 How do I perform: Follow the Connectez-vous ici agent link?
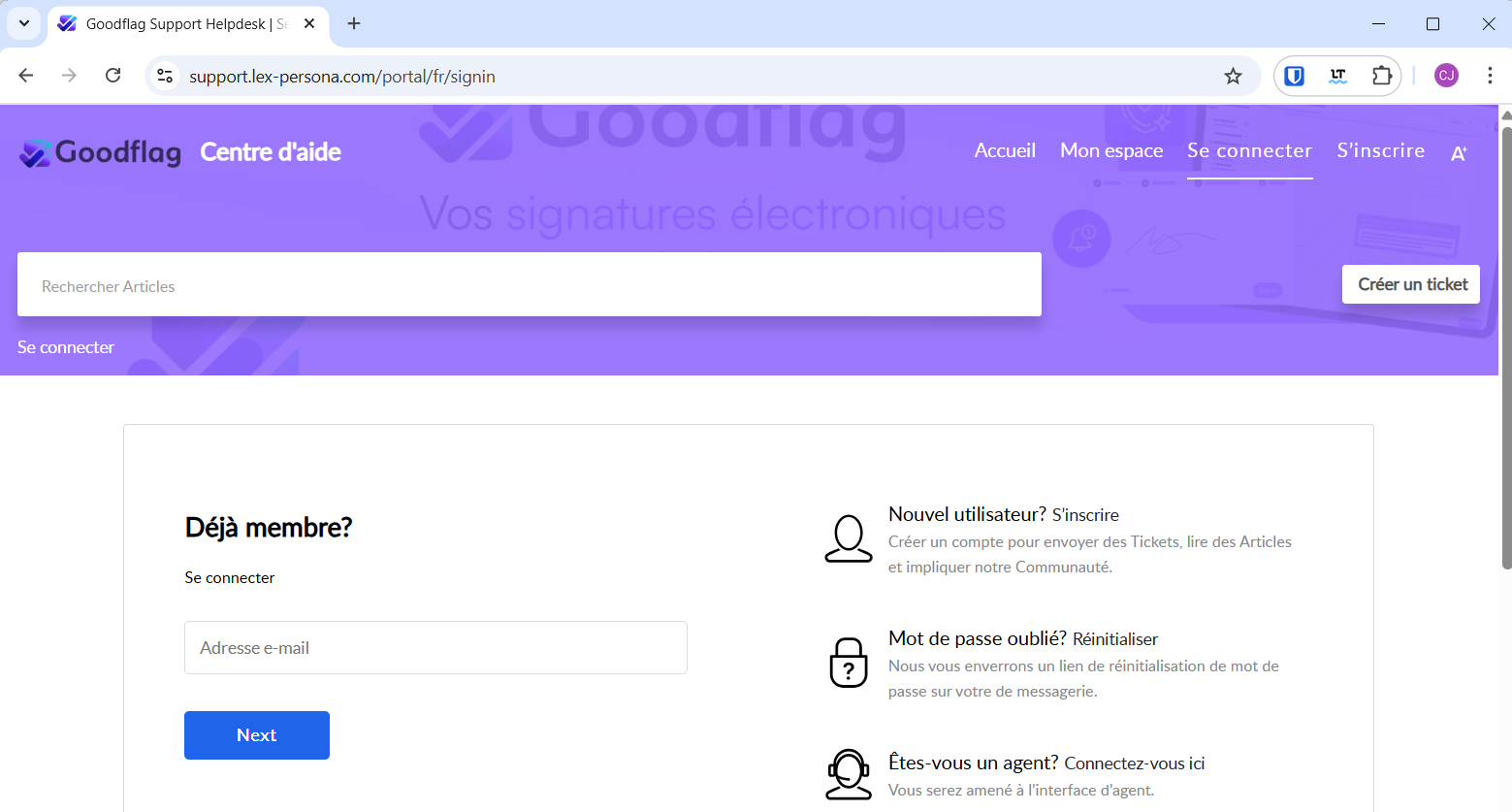(1135, 763)
